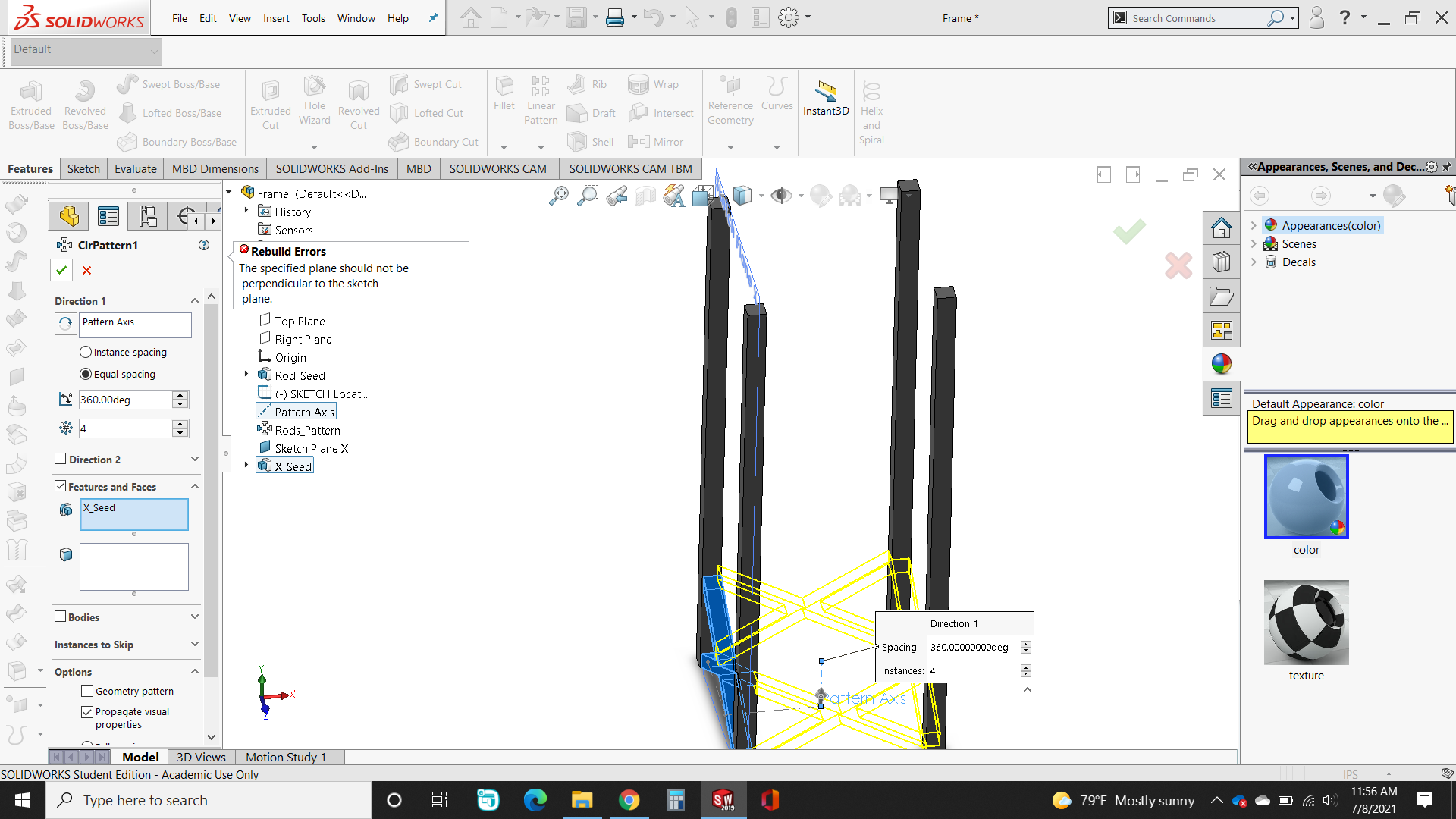Screen dimensions: 1456x819
Task: Click Reverse Direction icon beside Pattern Axis
Action: [66, 324]
